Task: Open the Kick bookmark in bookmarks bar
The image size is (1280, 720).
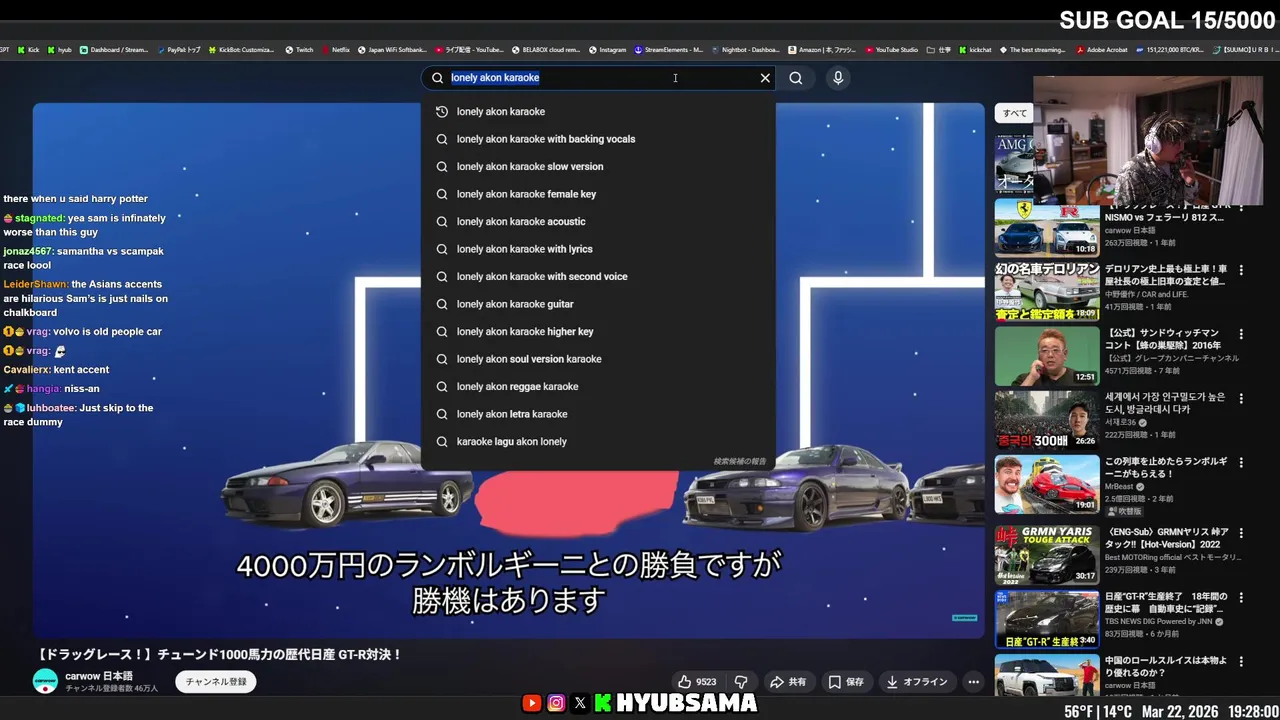Action: coord(28,50)
